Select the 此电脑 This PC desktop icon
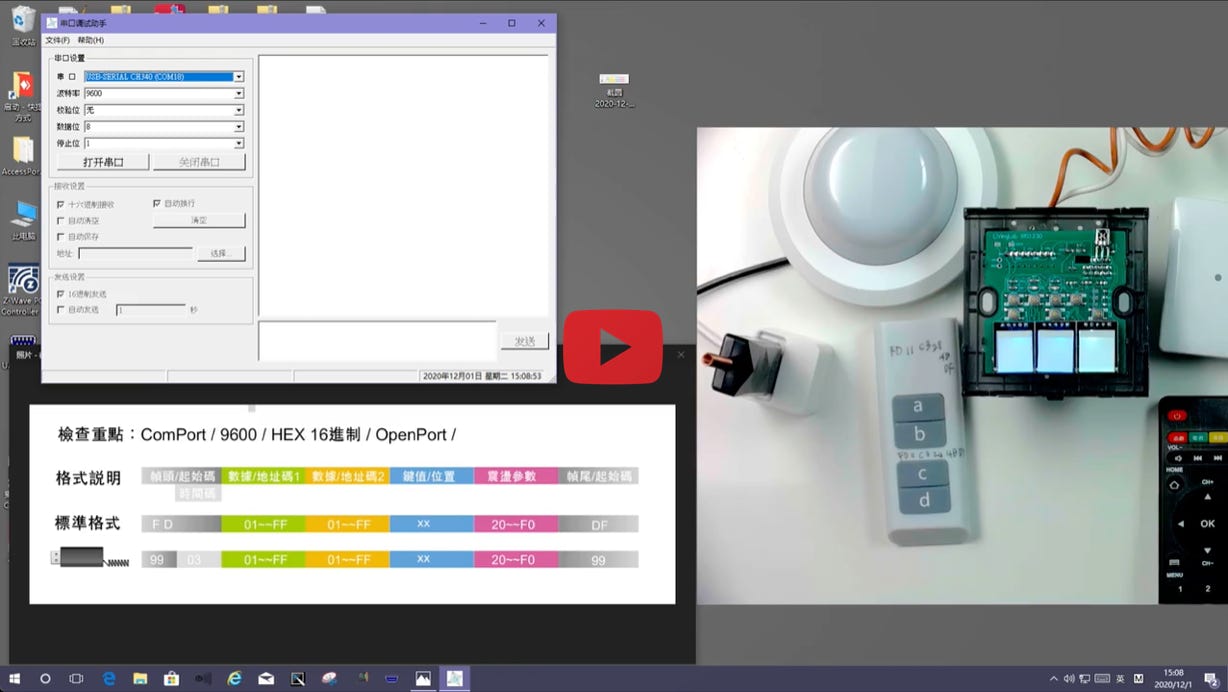The image size is (1228, 692). pyautogui.click(x=23, y=219)
